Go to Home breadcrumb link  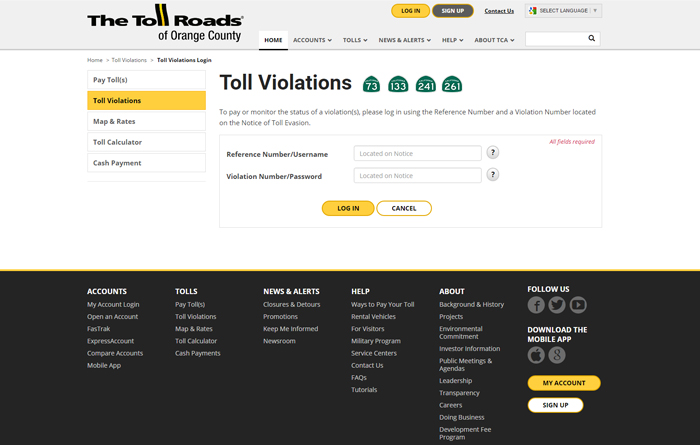tap(95, 60)
